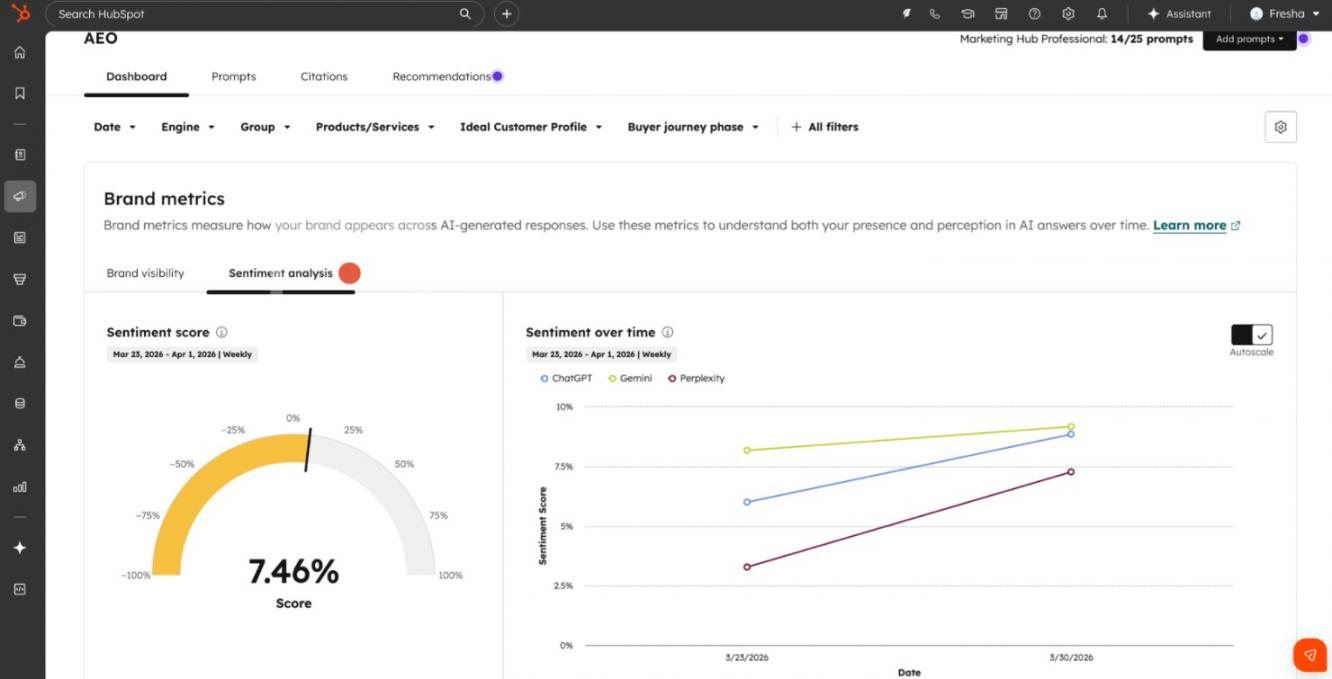Expand the Ideal Customer Profile filter dropdown
1332x679 pixels.
coord(531,127)
